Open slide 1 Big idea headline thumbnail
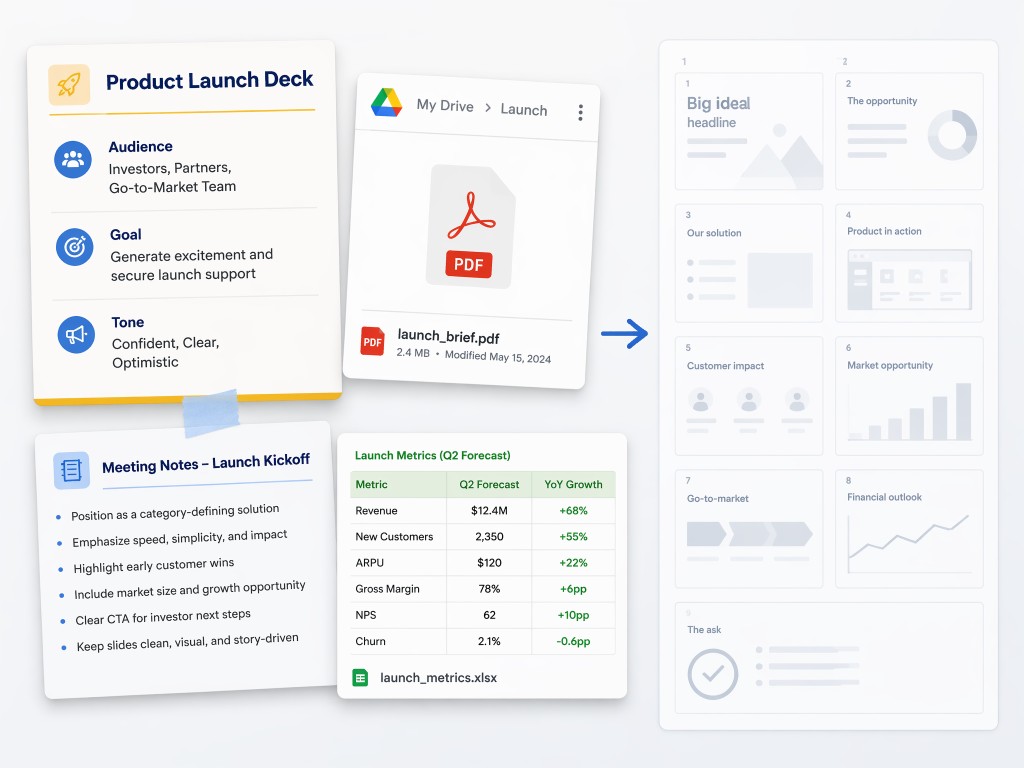 click(749, 131)
